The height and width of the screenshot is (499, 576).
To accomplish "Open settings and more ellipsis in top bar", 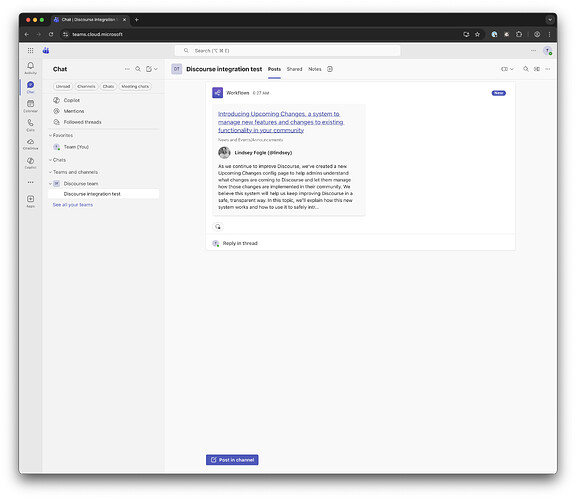I will pos(533,50).
